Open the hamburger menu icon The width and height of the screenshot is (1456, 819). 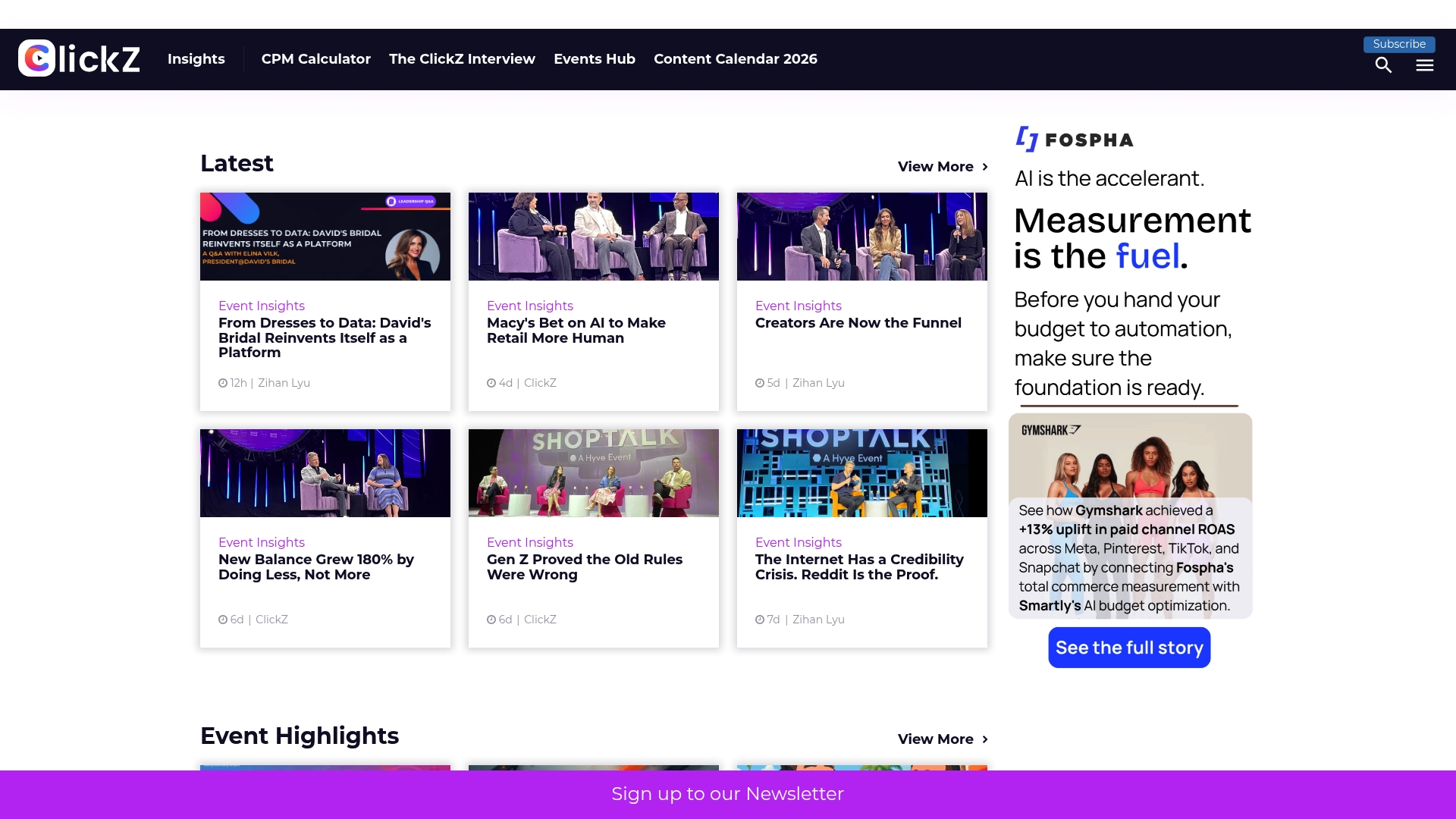tap(1424, 65)
